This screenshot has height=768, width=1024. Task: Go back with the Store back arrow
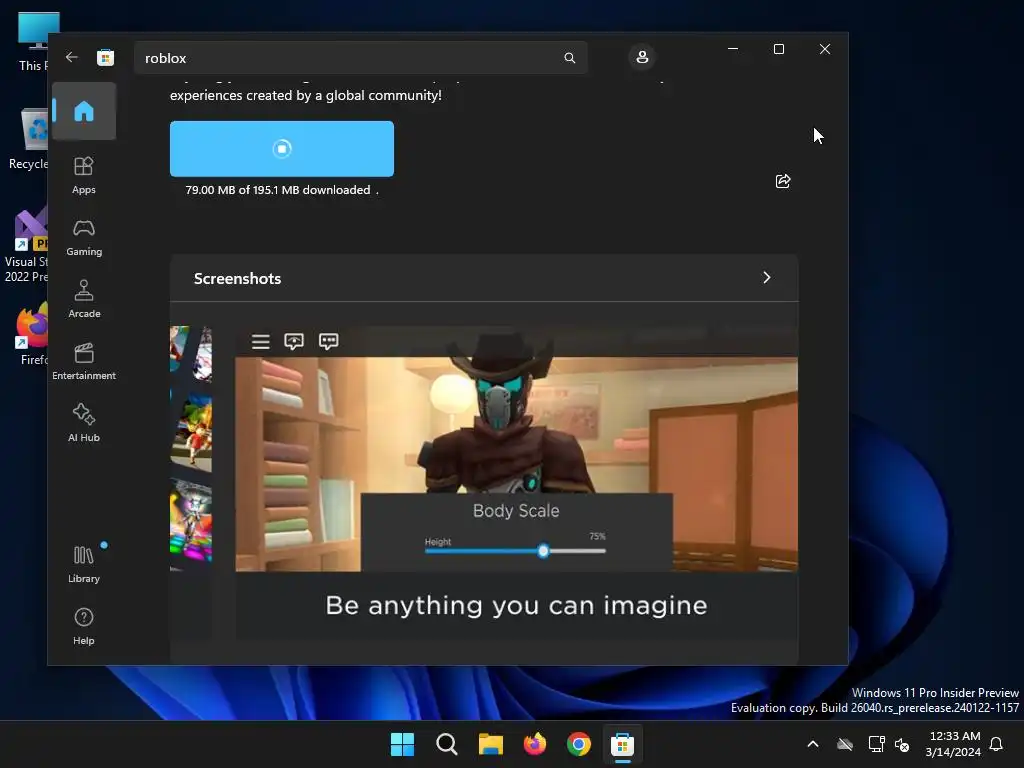(72, 57)
